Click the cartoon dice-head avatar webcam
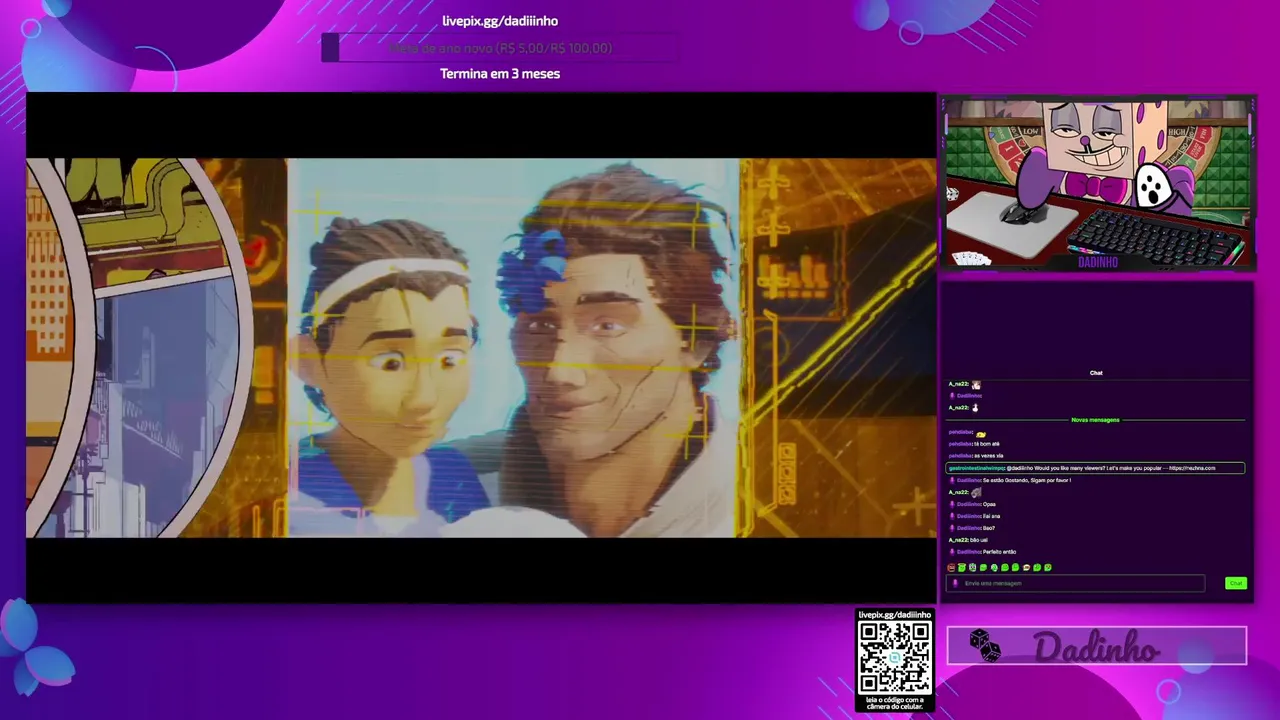1280x720 pixels. point(1097,184)
